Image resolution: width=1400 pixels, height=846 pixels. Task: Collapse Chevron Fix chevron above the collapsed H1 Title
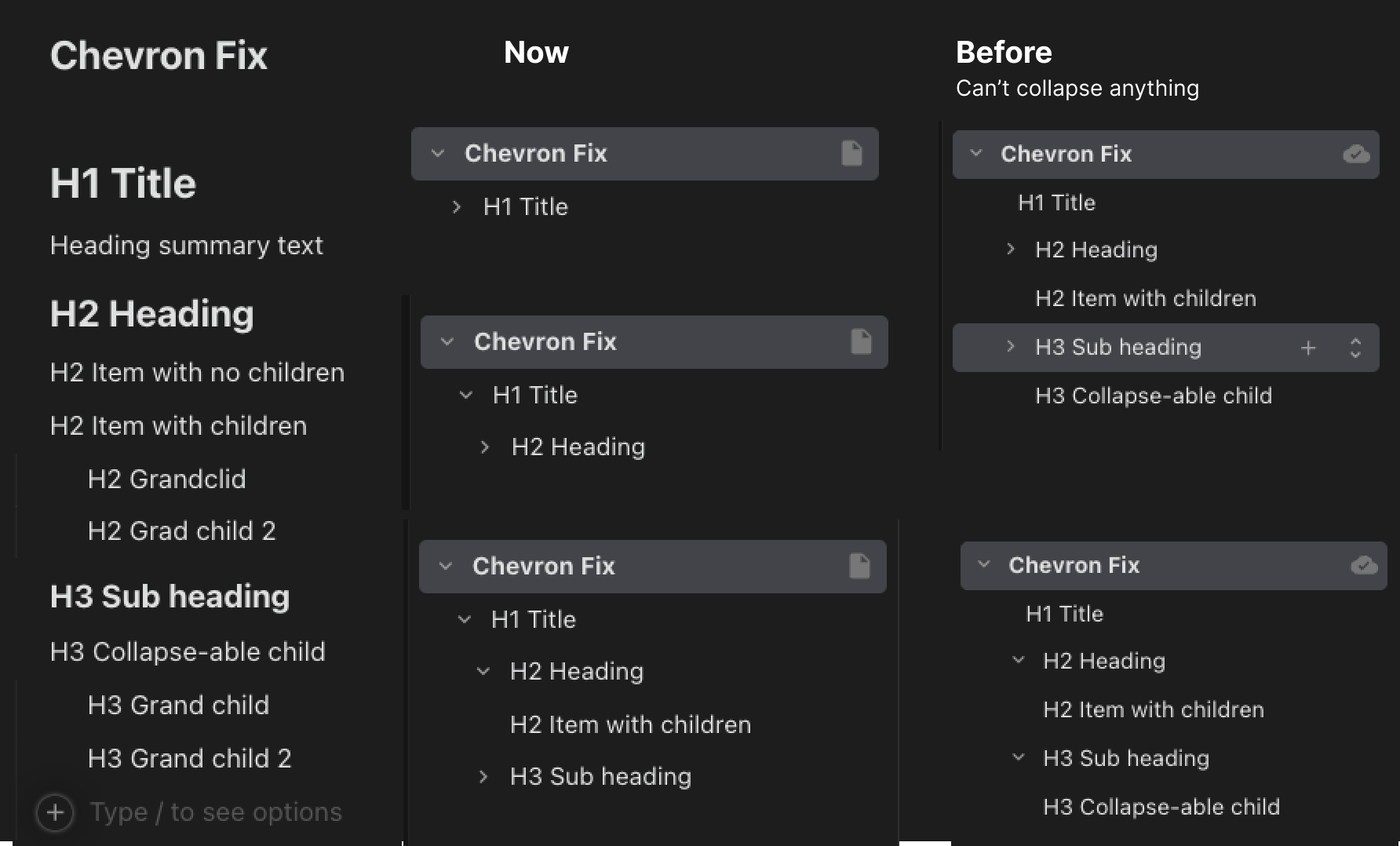point(438,153)
